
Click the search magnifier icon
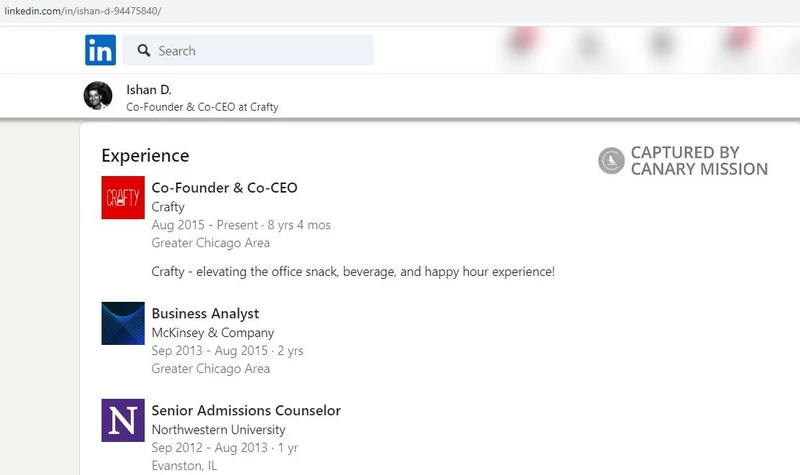point(144,51)
